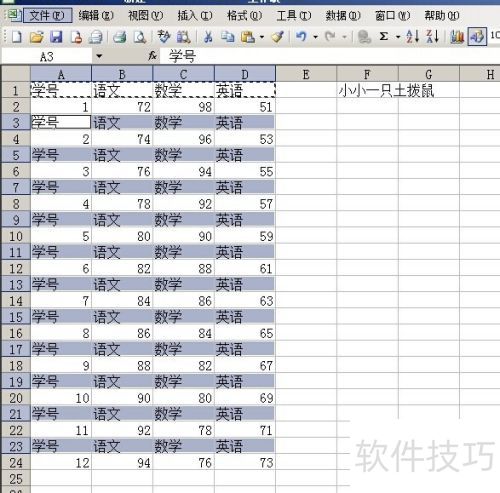500x493 pixels.
Task: Click the Select All corner button
Action: 16,74
